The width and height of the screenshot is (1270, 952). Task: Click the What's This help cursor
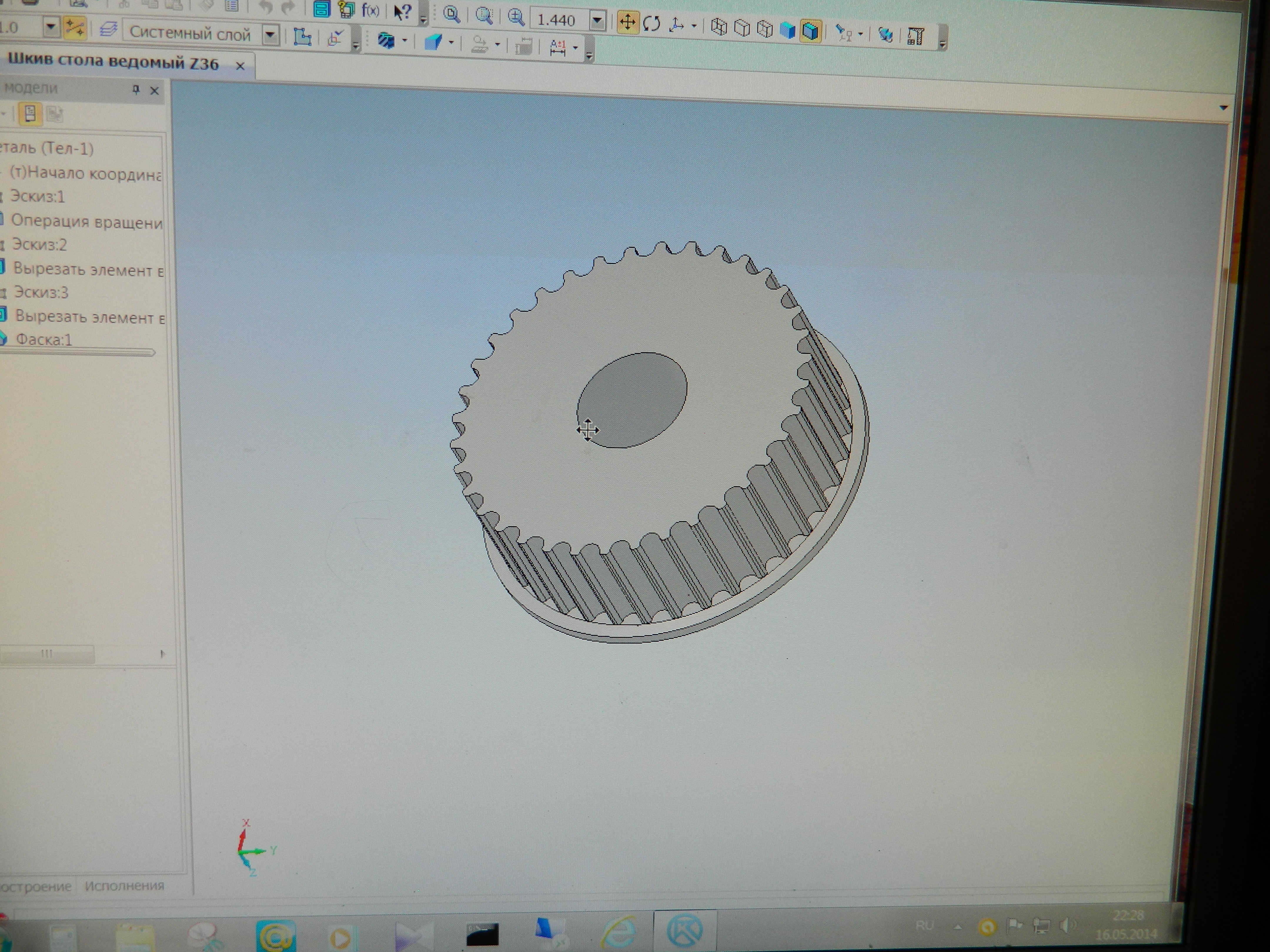click(402, 11)
